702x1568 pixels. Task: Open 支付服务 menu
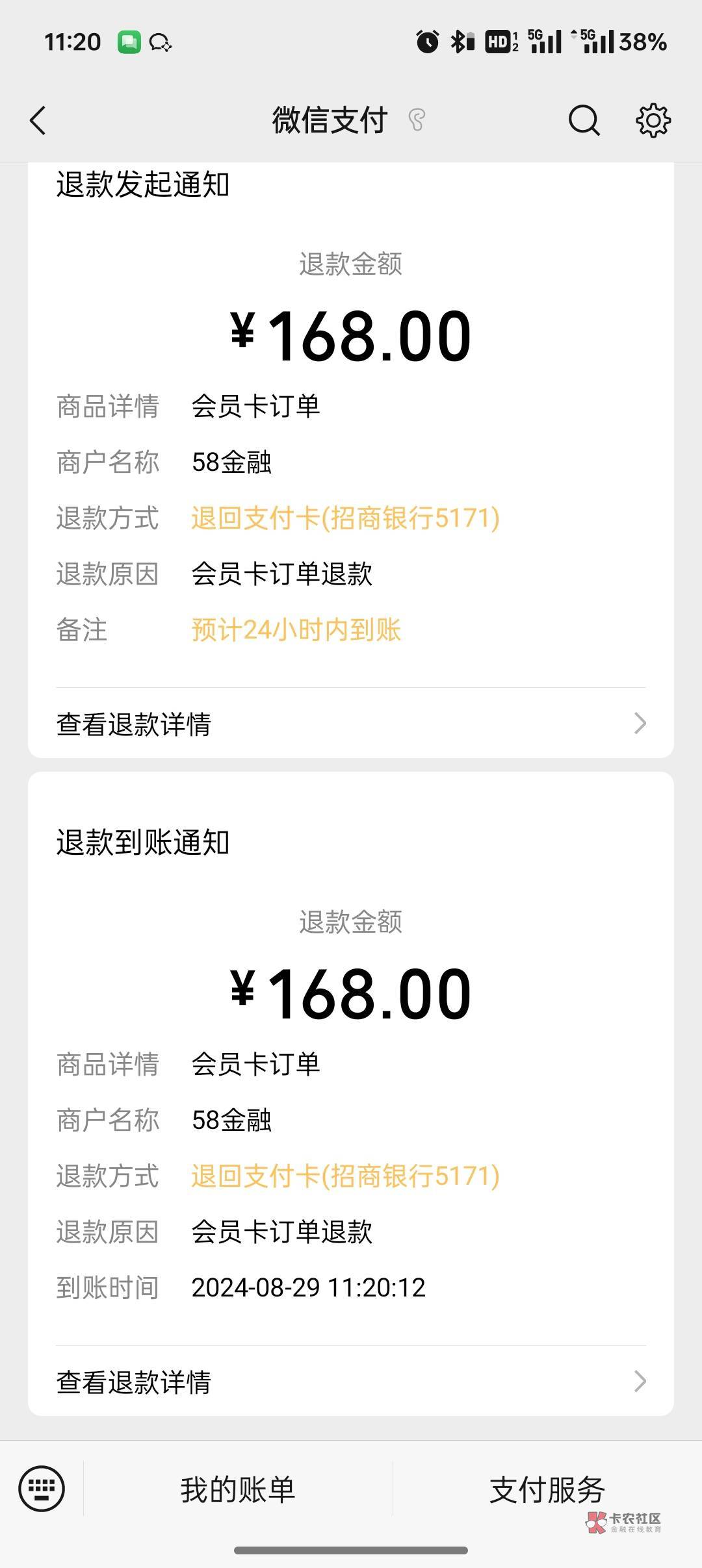click(x=547, y=1489)
